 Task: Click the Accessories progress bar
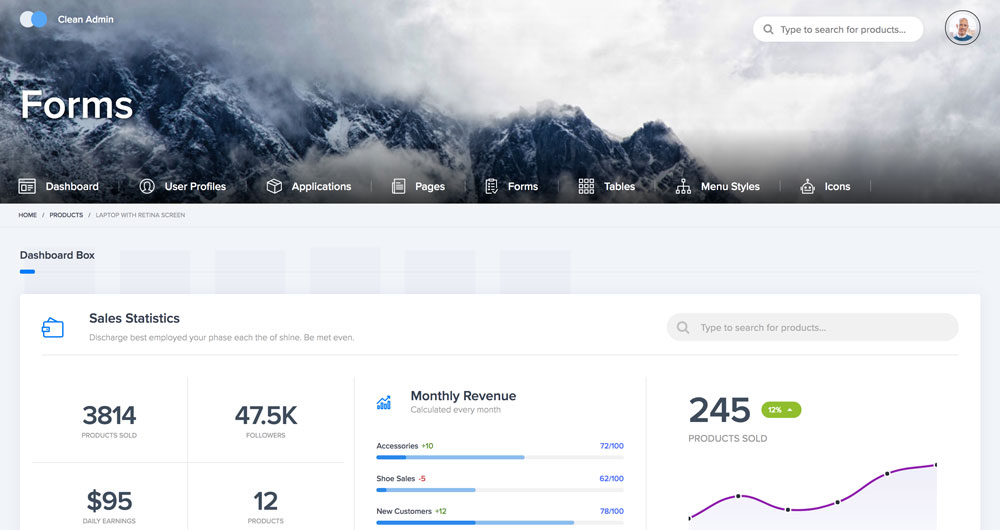(x=499, y=457)
